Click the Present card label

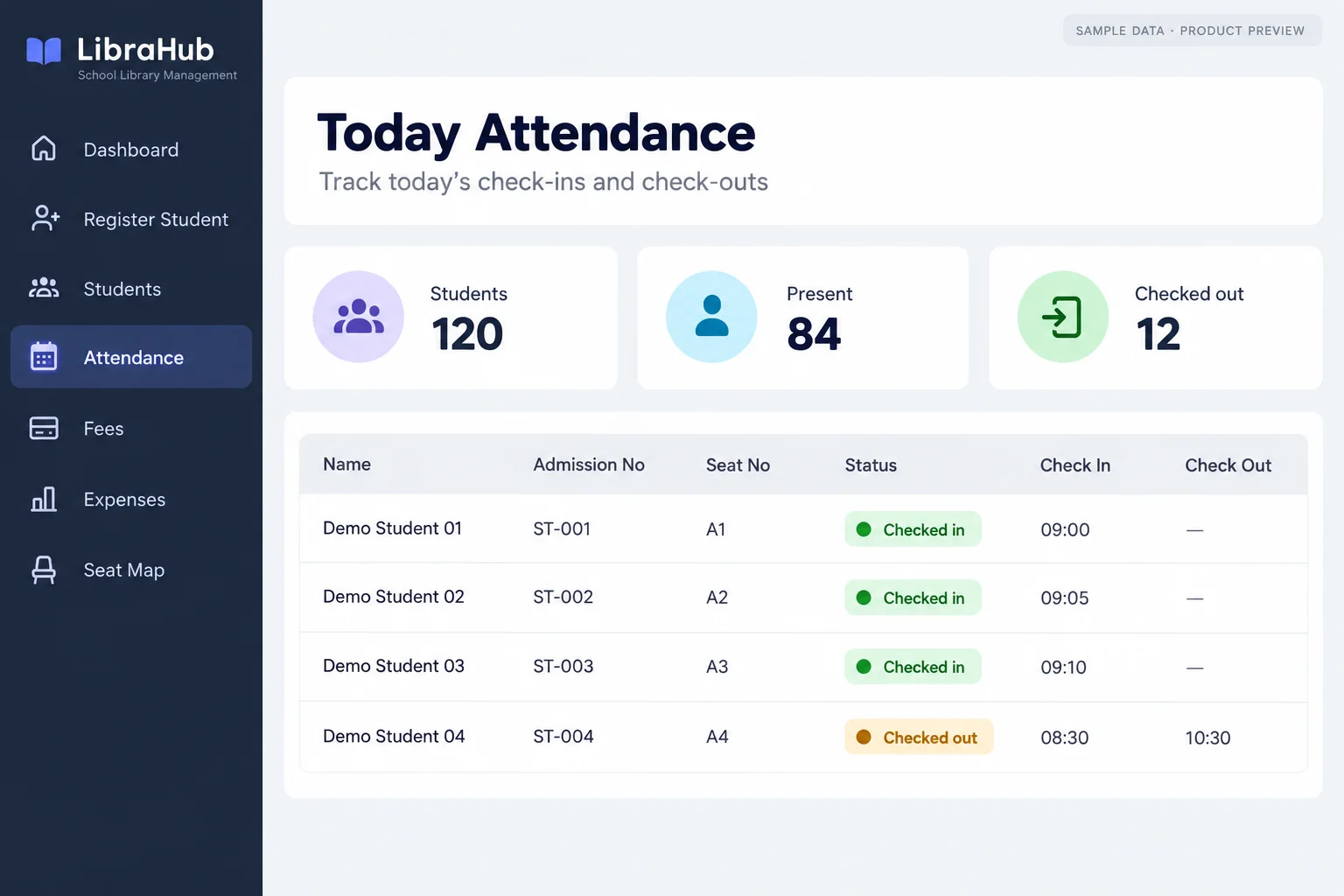(x=819, y=294)
